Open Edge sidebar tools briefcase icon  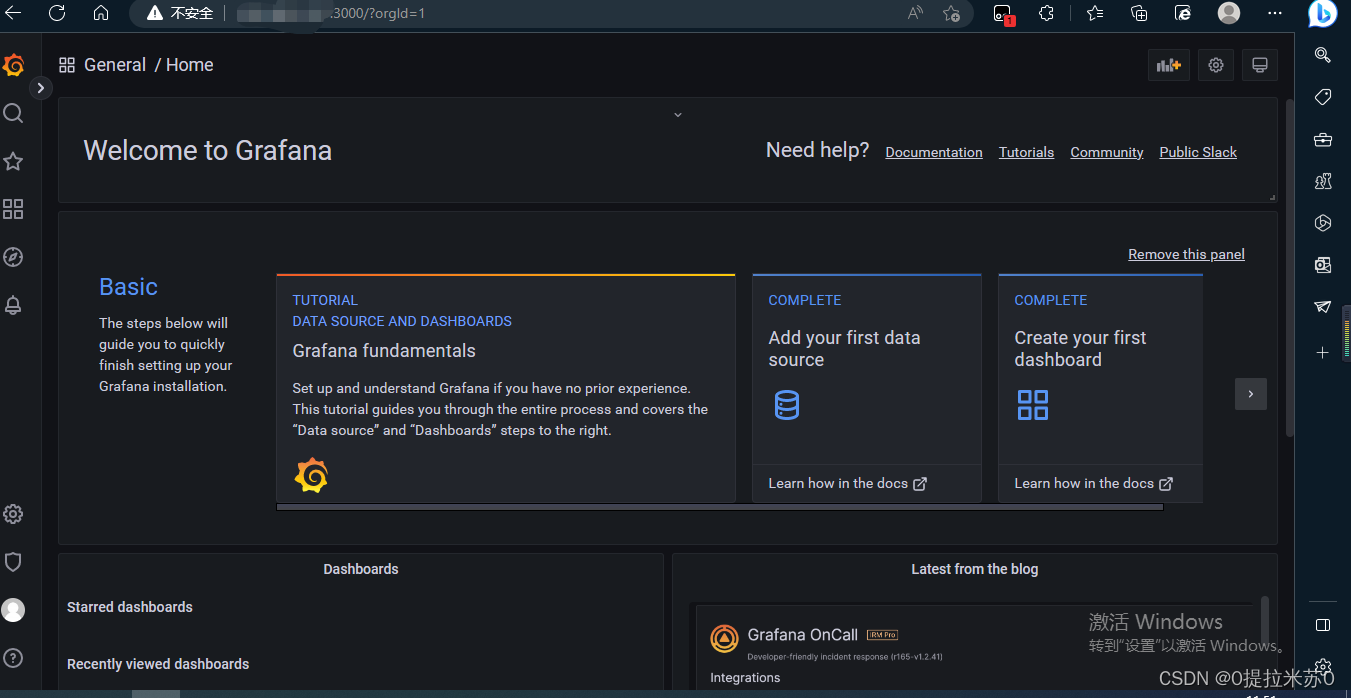1322,139
